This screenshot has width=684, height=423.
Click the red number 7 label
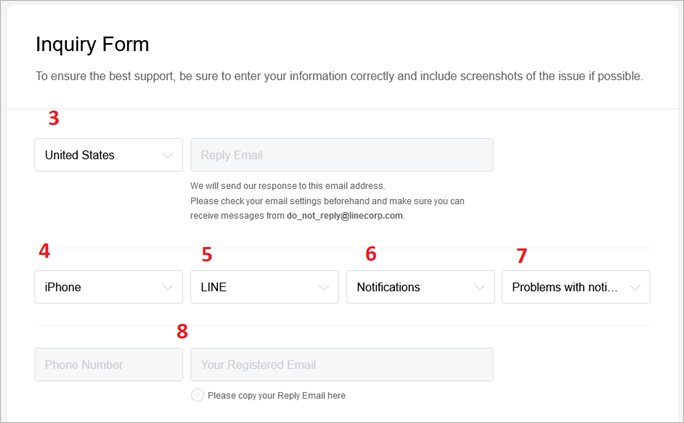tap(521, 256)
